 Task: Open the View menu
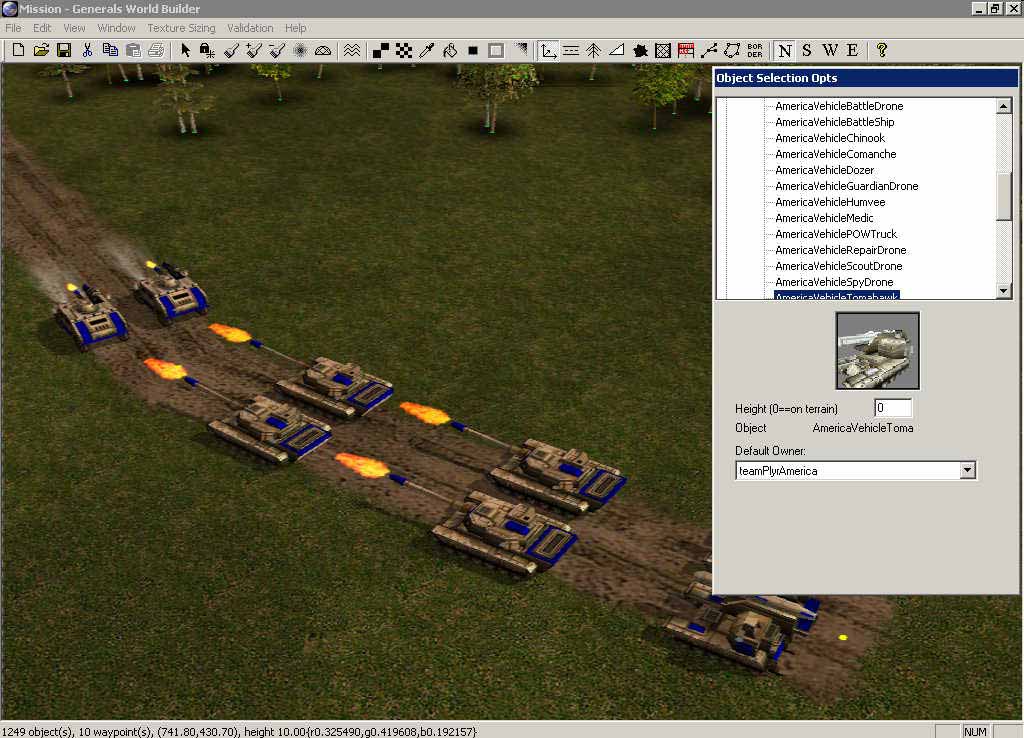74,28
